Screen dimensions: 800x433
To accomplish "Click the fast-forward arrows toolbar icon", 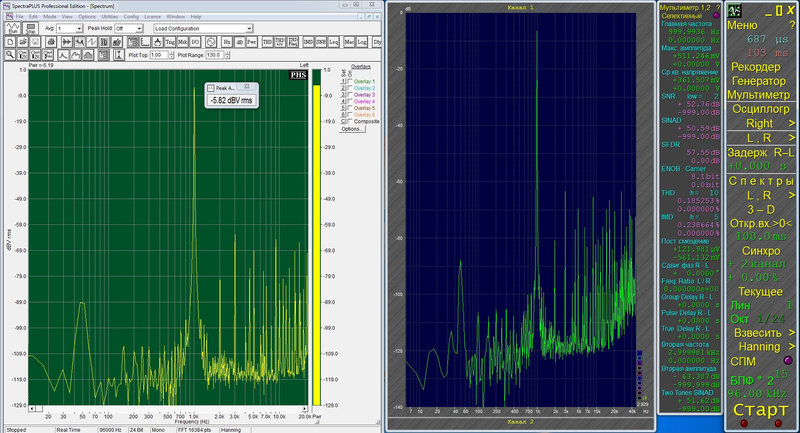I will coord(67,42).
